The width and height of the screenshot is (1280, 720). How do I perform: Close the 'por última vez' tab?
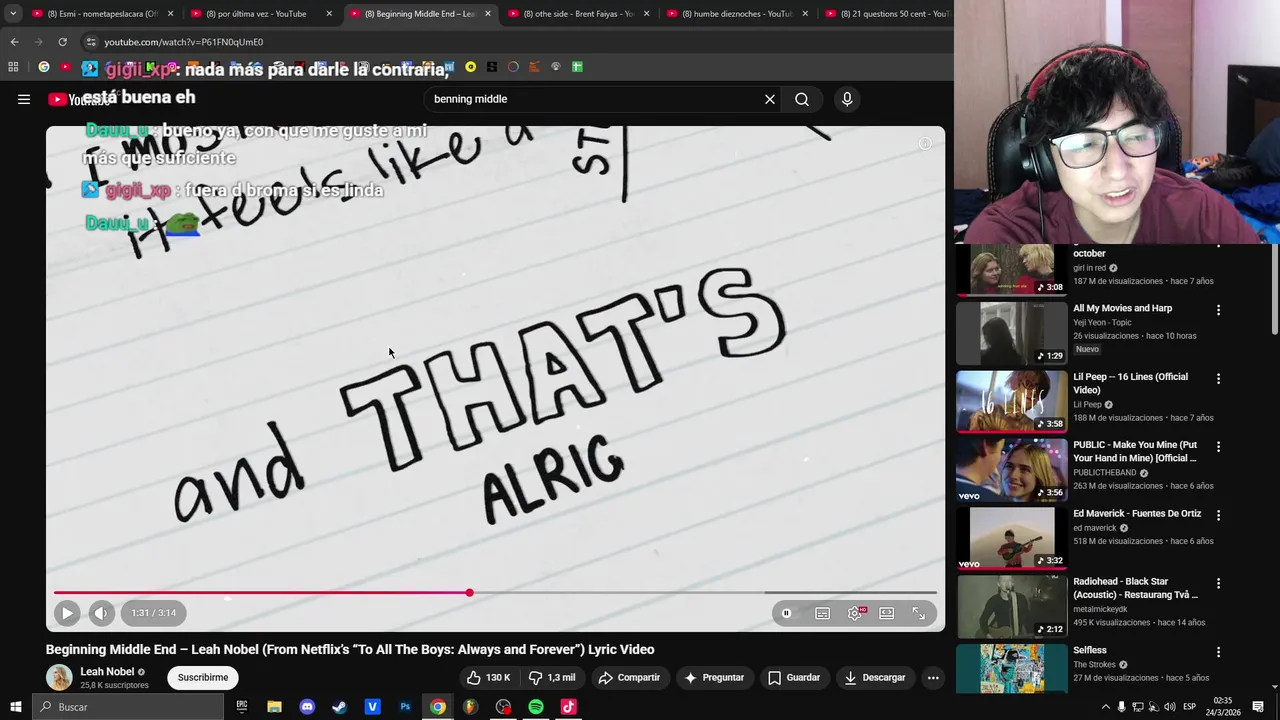(x=329, y=14)
